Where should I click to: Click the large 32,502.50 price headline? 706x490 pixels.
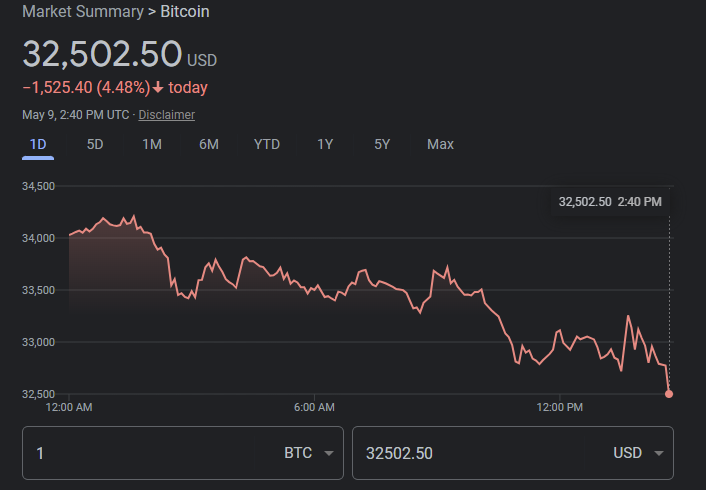coord(102,54)
